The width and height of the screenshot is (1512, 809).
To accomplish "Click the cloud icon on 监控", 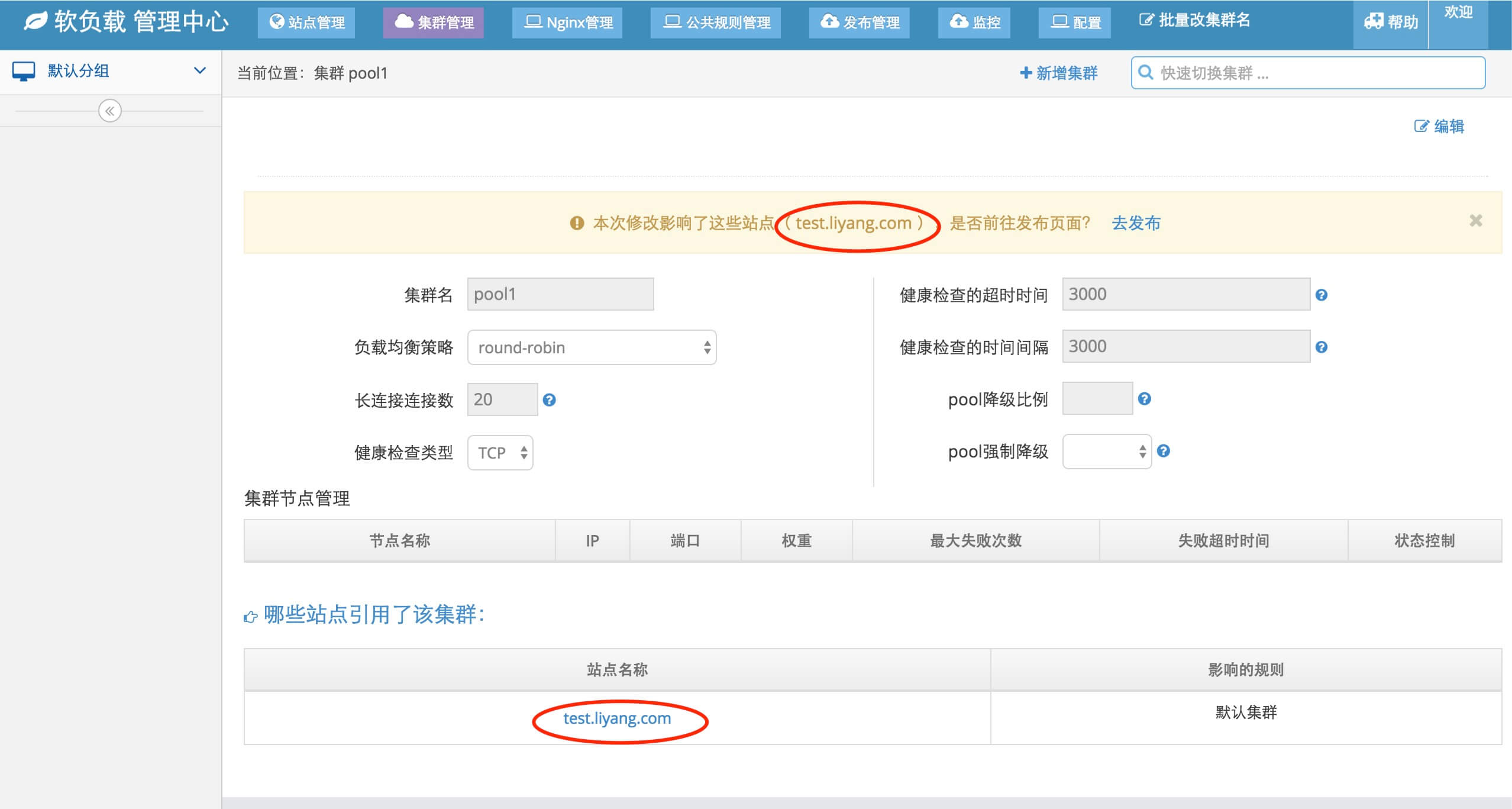I will (959, 21).
